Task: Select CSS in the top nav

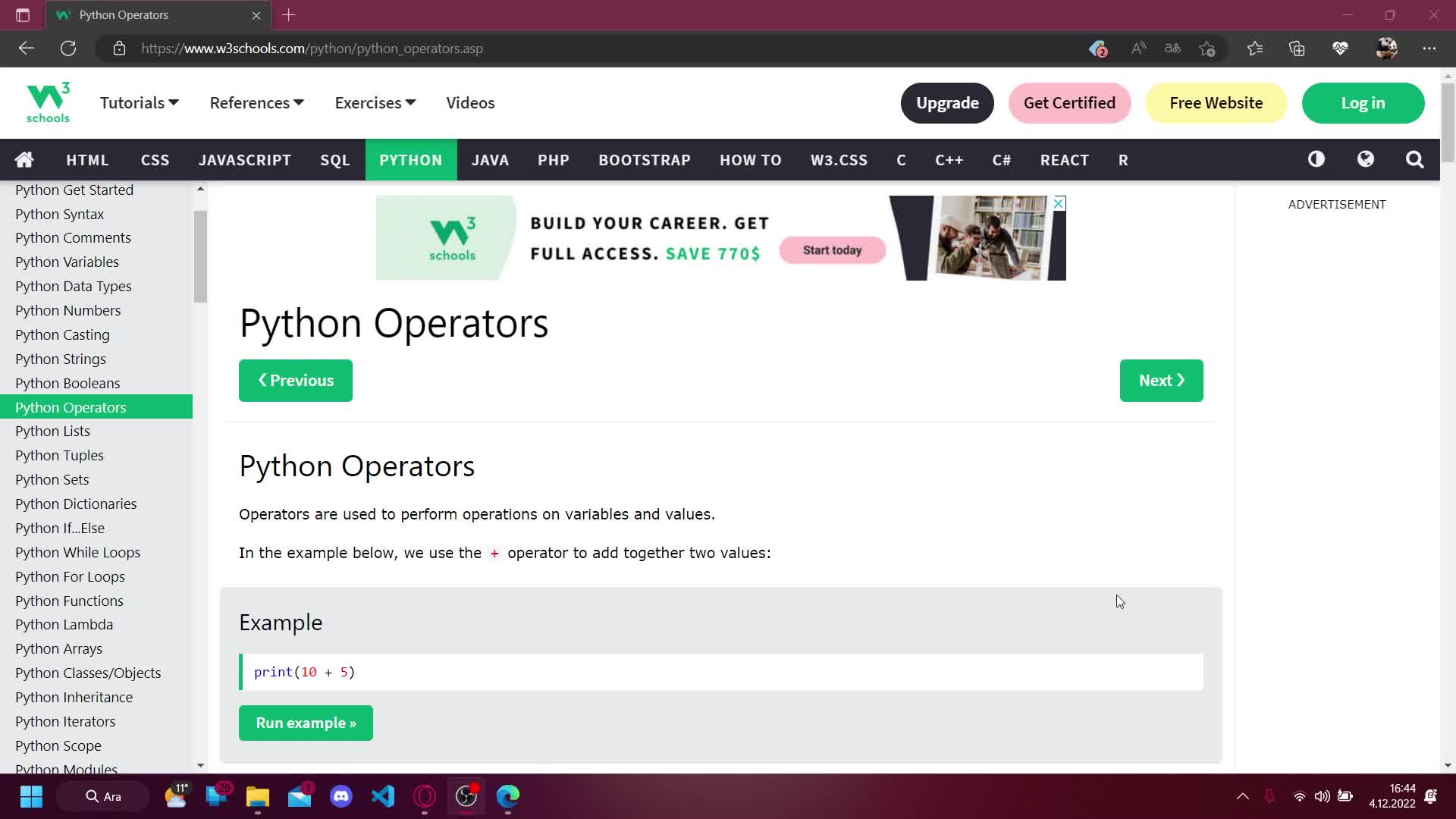Action: click(155, 160)
